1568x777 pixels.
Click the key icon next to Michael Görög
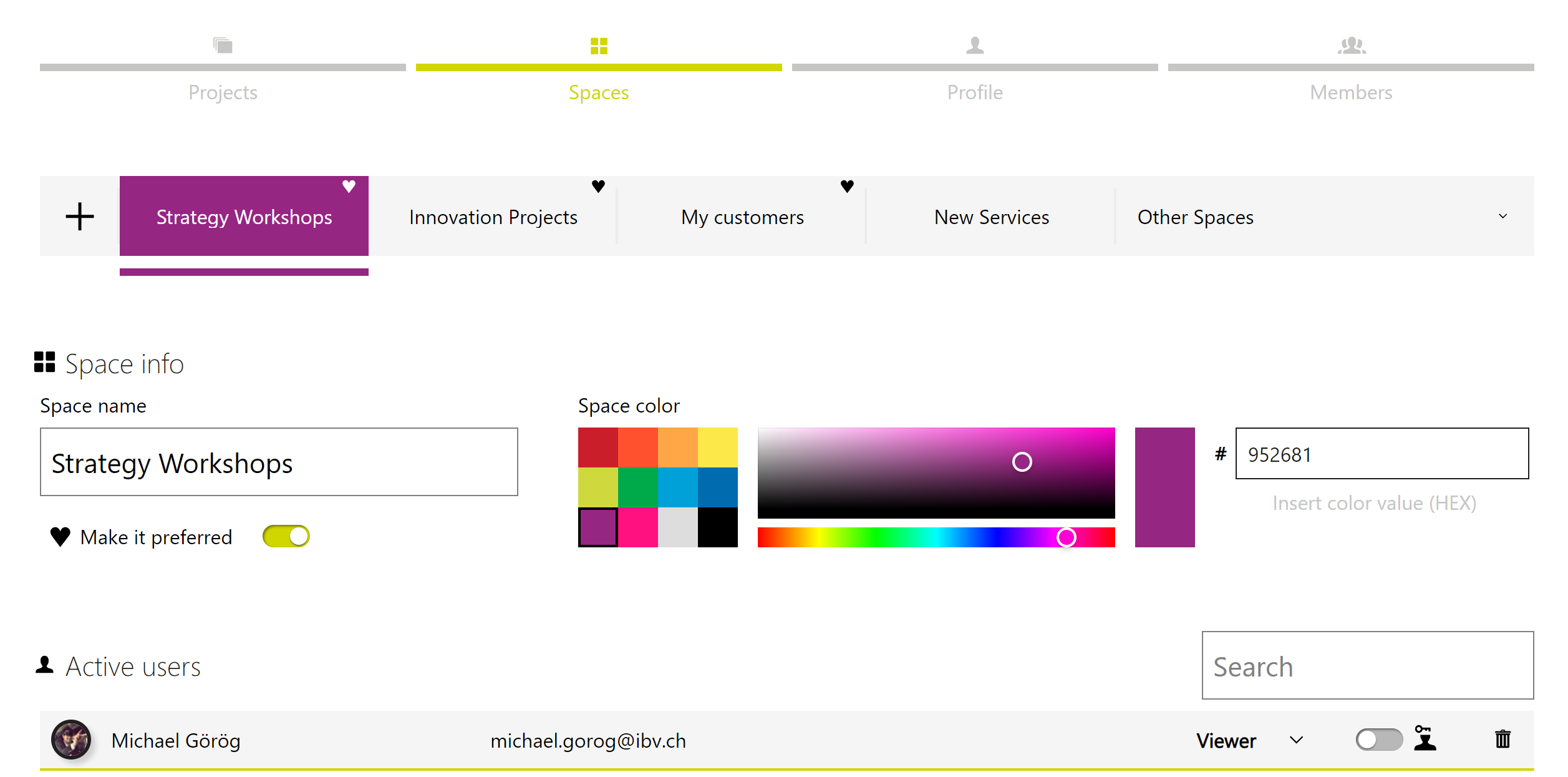[x=1425, y=740]
